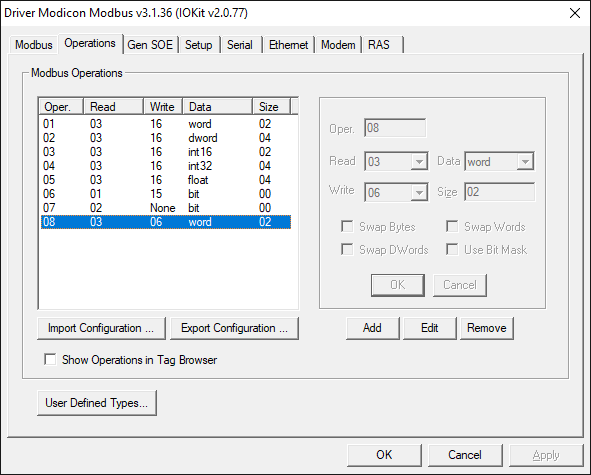Select operation 06 bit row
The width and height of the screenshot is (591, 475).
pyautogui.click(x=166, y=193)
